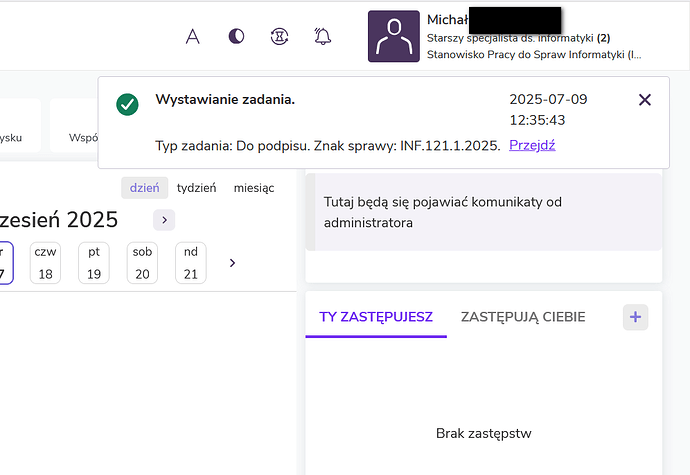690x475 pixels.
Task: Go to next days with the chevron
Action: [x=233, y=263]
